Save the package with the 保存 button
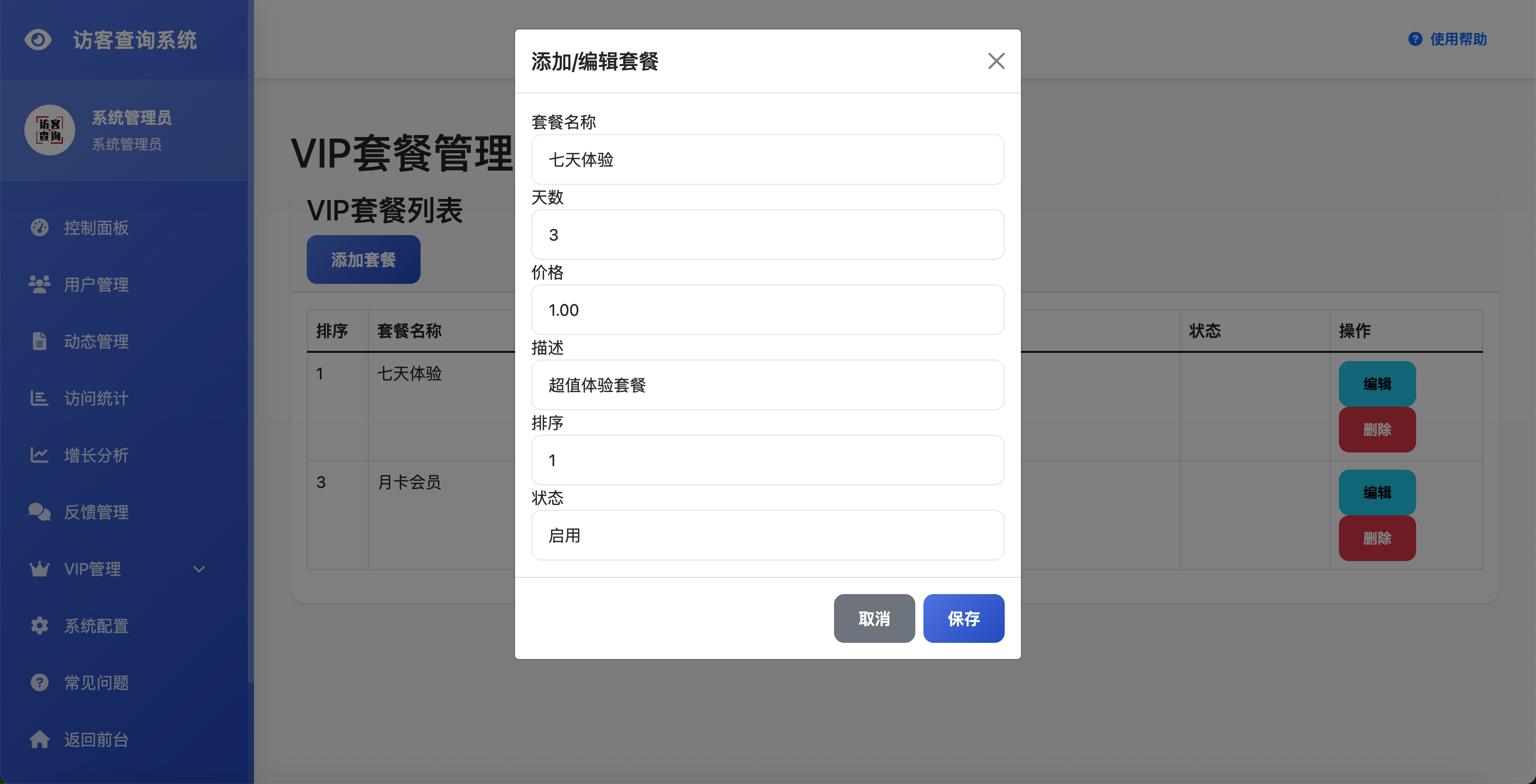The width and height of the screenshot is (1536, 784). point(964,618)
